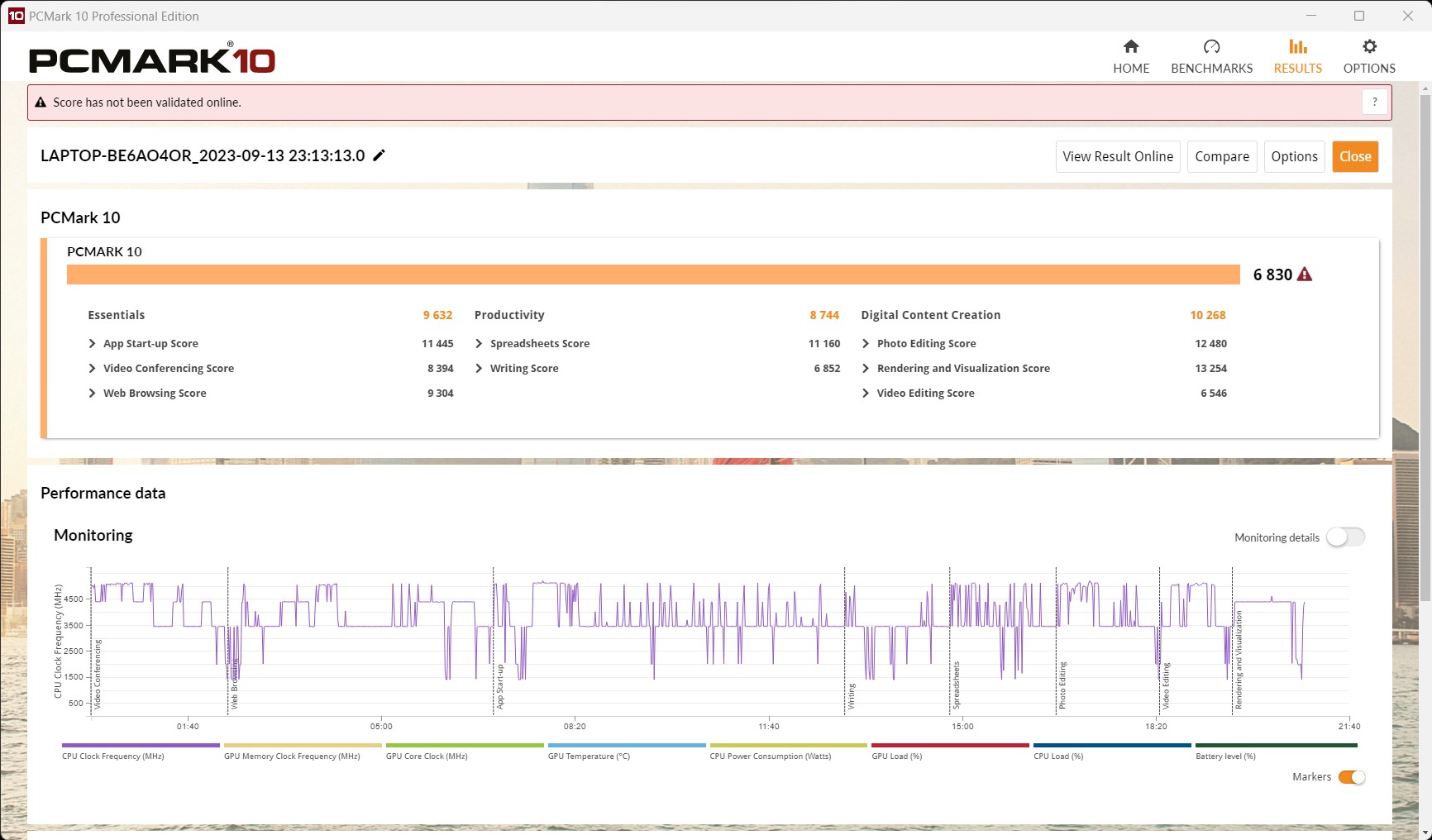Click the Essentials heading

(x=117, y=315)
